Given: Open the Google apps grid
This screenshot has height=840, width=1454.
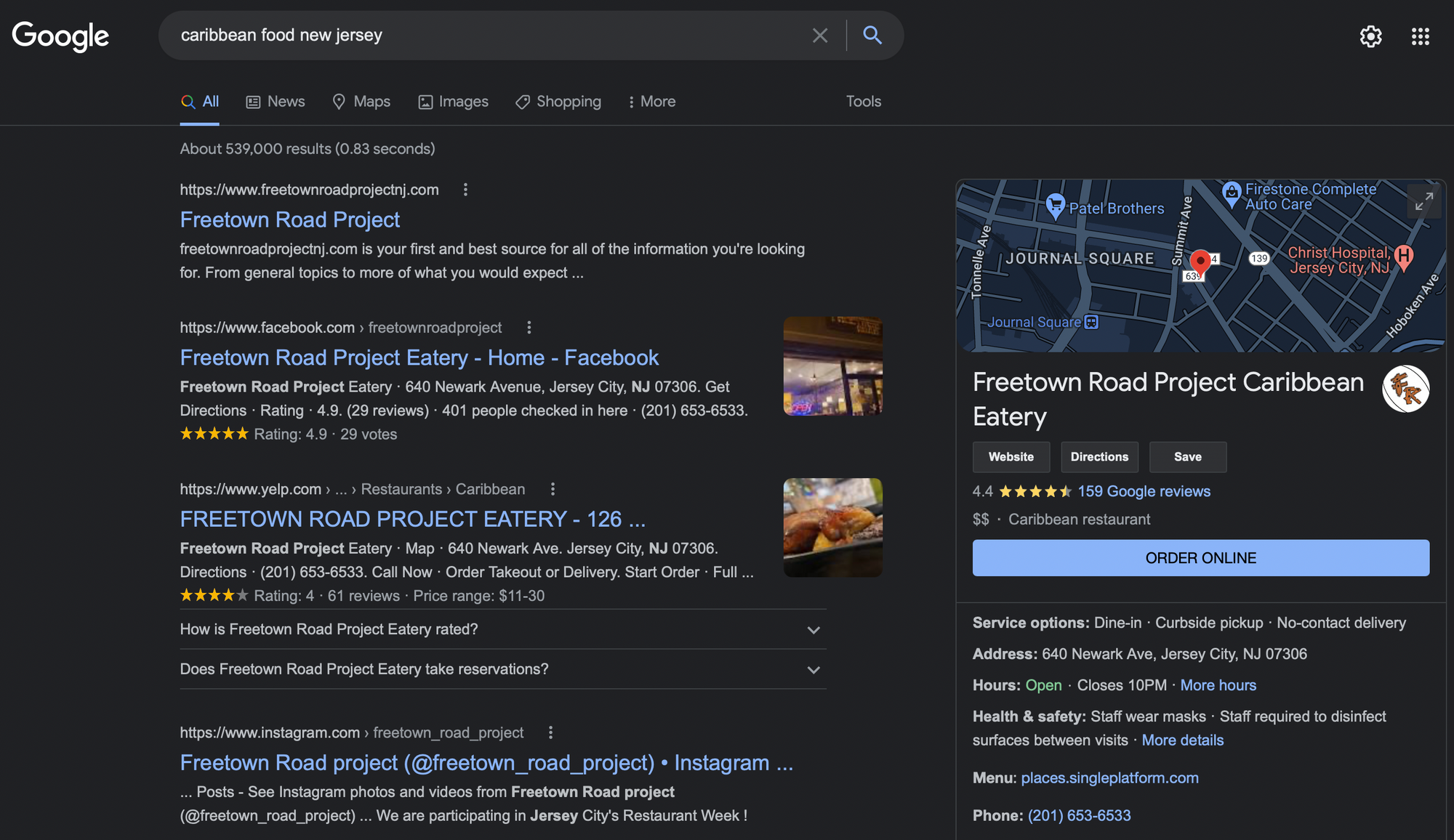Looking at the screenshot, I should (1420, 36).
